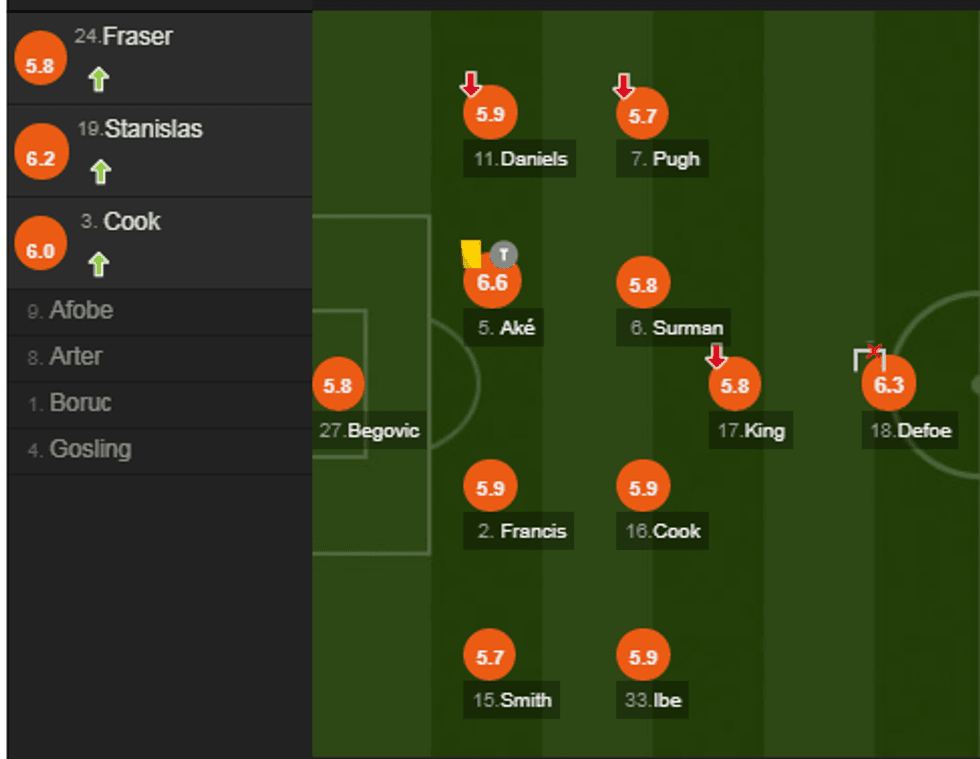Click the green substituted-on arrow under Fraser
Screen dimensions: 980x759
(x=97, y=80)
